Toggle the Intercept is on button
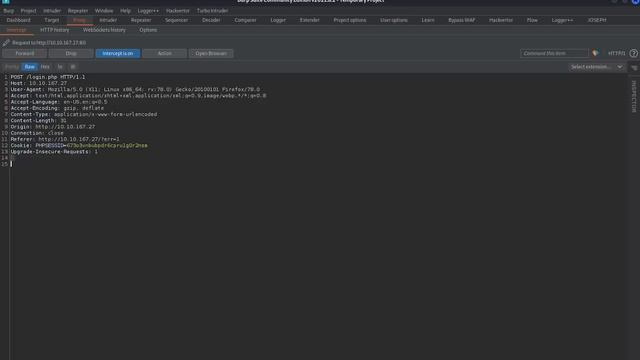The height and width of the screenshot is (360, 640). pos(118,53)
